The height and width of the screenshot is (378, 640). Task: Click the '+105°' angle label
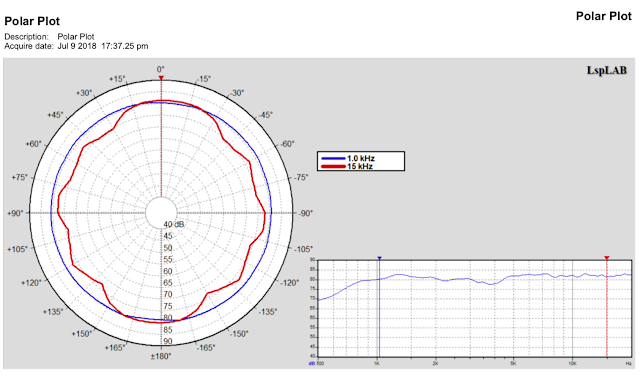[x=18, y=249]
